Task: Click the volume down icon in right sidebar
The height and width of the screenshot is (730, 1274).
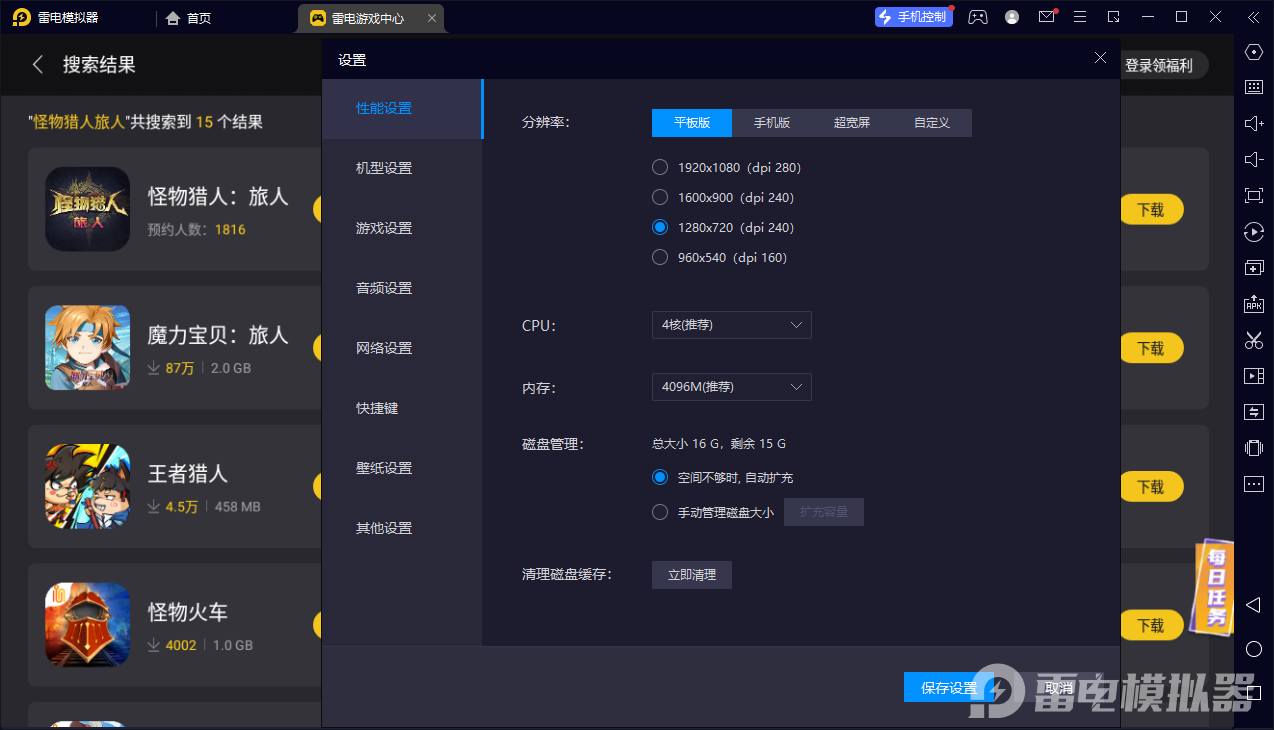Action: tap(1253, 160)
